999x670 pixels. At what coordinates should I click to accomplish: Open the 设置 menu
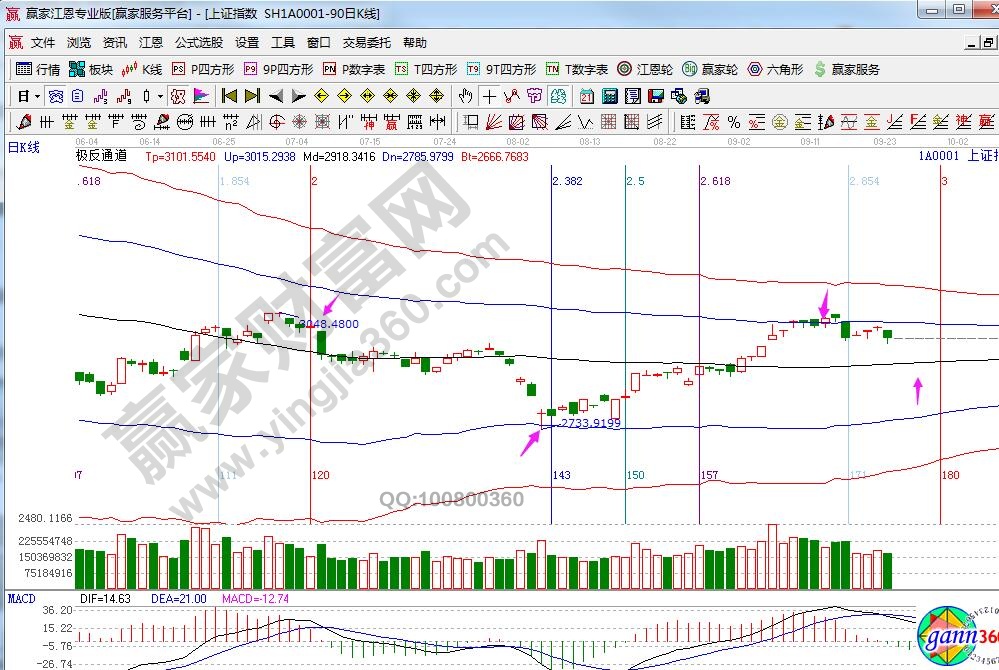247,43
